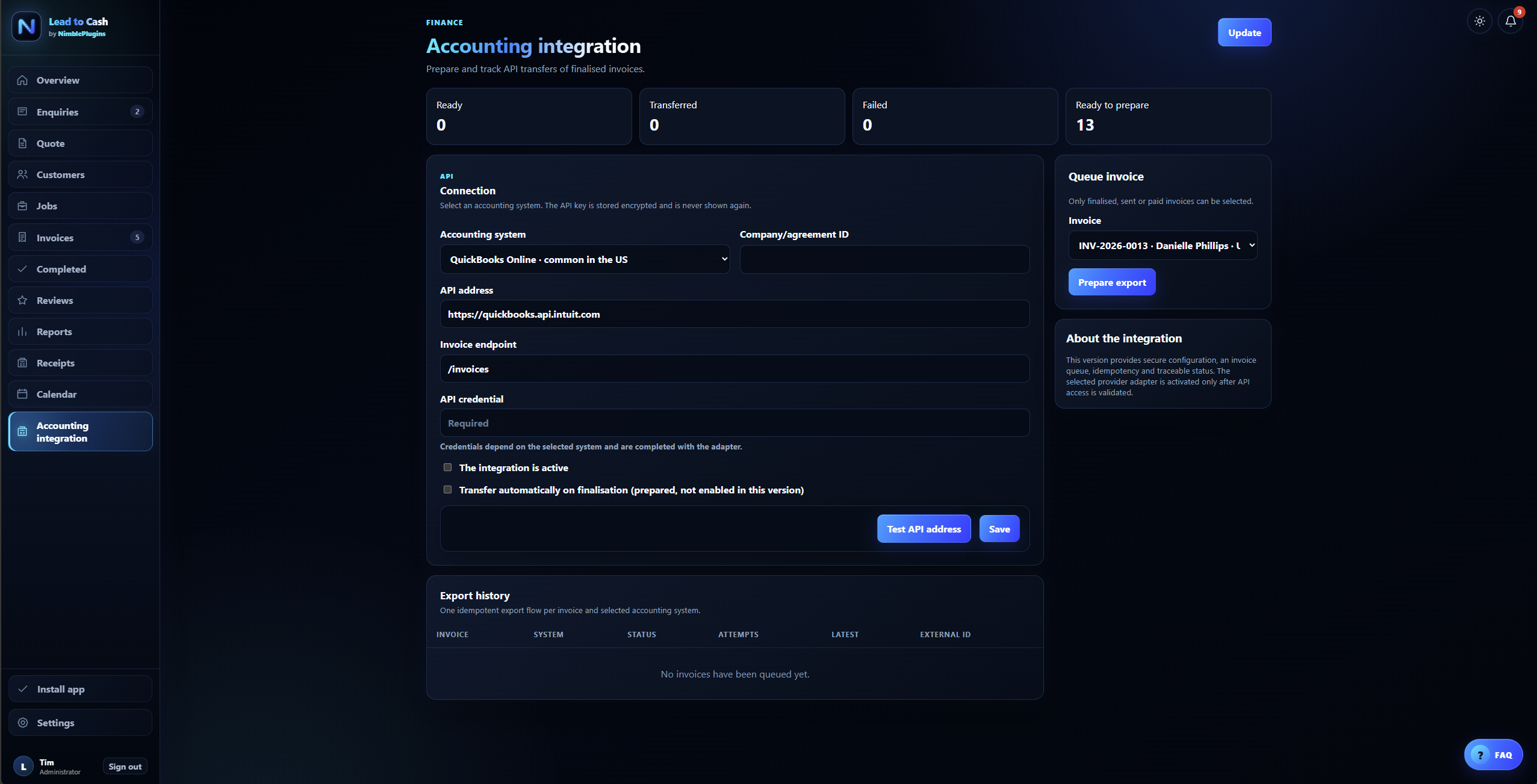1537x784 pixels.
Task: Click the 'Ready to prepare' 13 card
Action: click(1168, 116)
